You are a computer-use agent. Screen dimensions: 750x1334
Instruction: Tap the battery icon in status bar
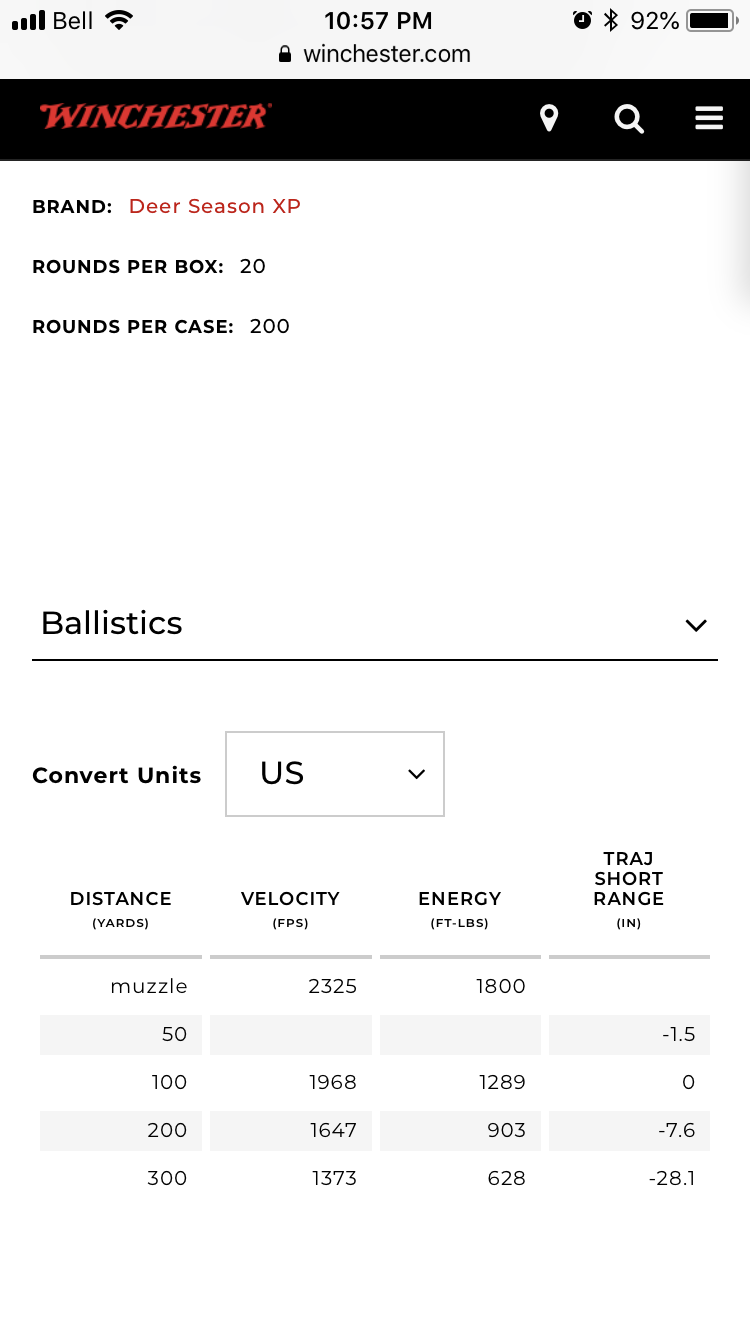(712, 20)
